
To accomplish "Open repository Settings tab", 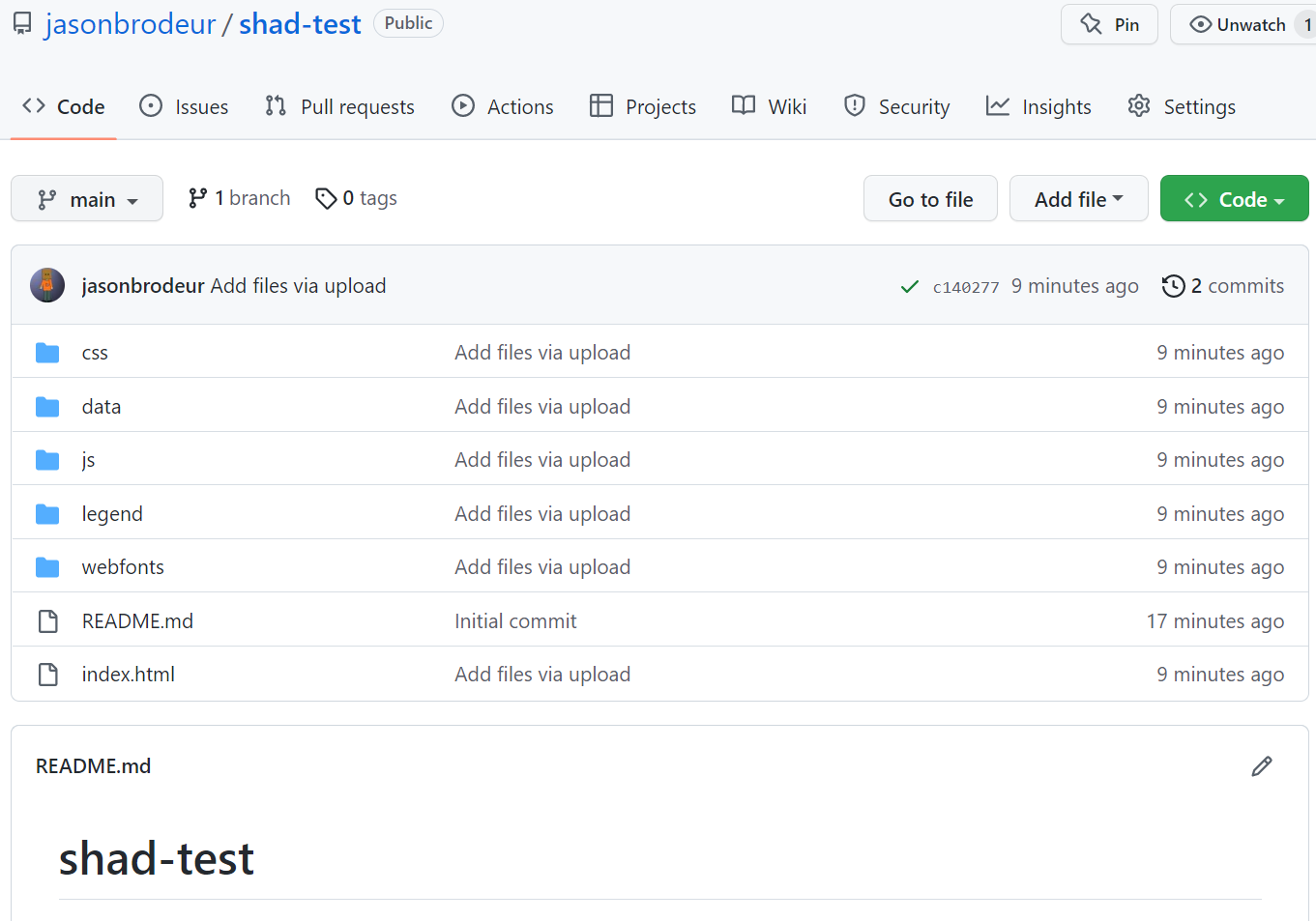I will click(x=1182, y=106).
